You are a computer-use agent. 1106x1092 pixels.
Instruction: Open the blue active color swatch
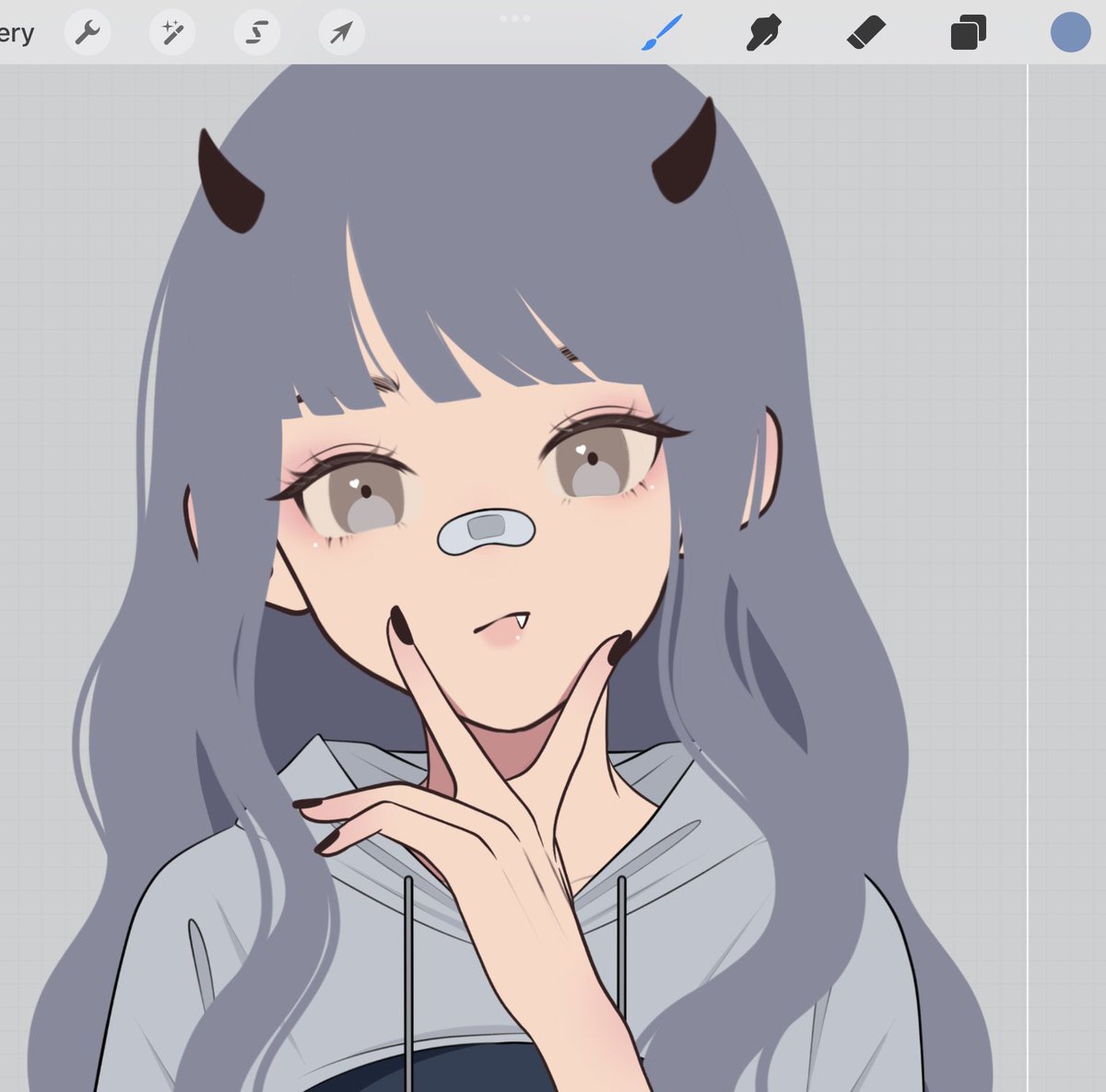click(1070, 32)
